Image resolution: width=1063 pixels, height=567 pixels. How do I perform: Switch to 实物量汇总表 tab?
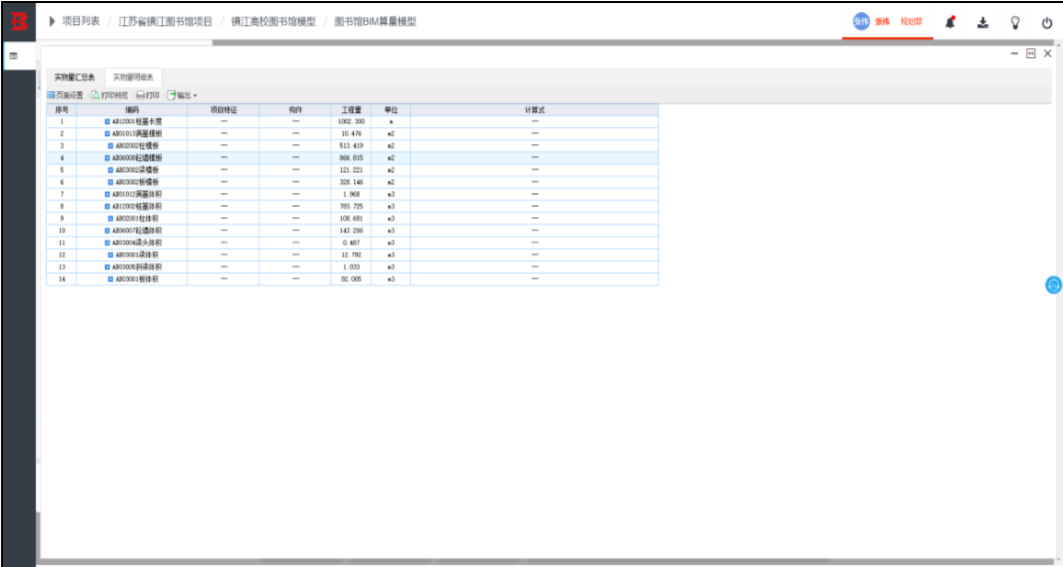[75, 77]
